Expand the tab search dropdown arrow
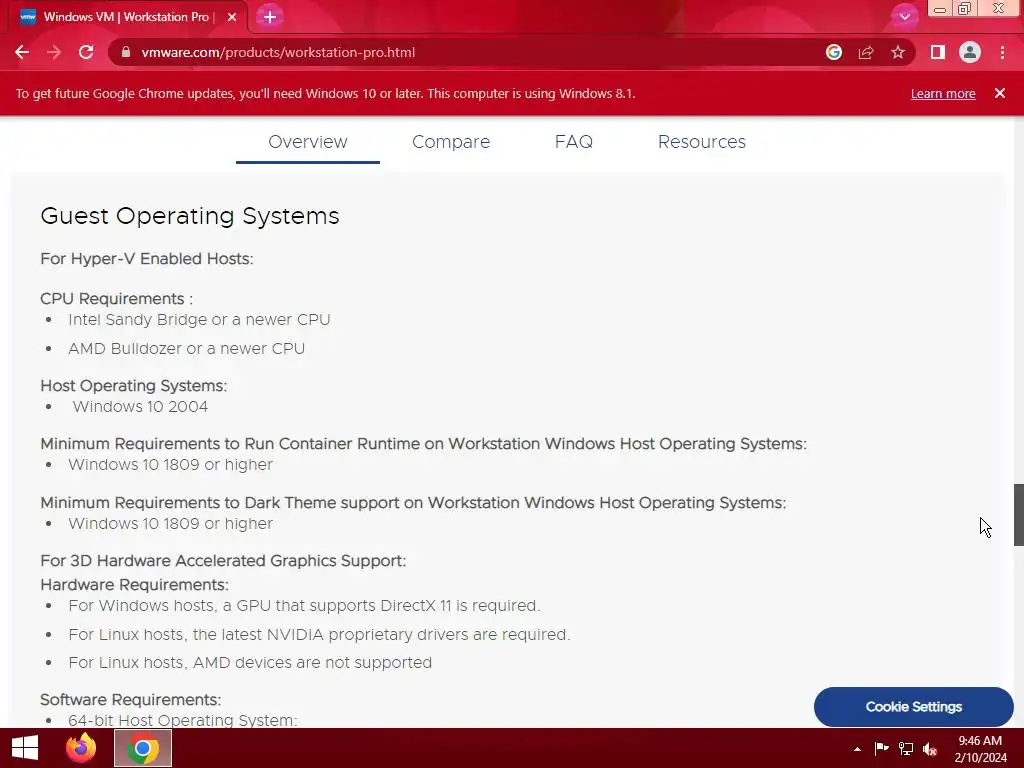This screenshot has height=768, width=1024. click(x=904, y=17)
